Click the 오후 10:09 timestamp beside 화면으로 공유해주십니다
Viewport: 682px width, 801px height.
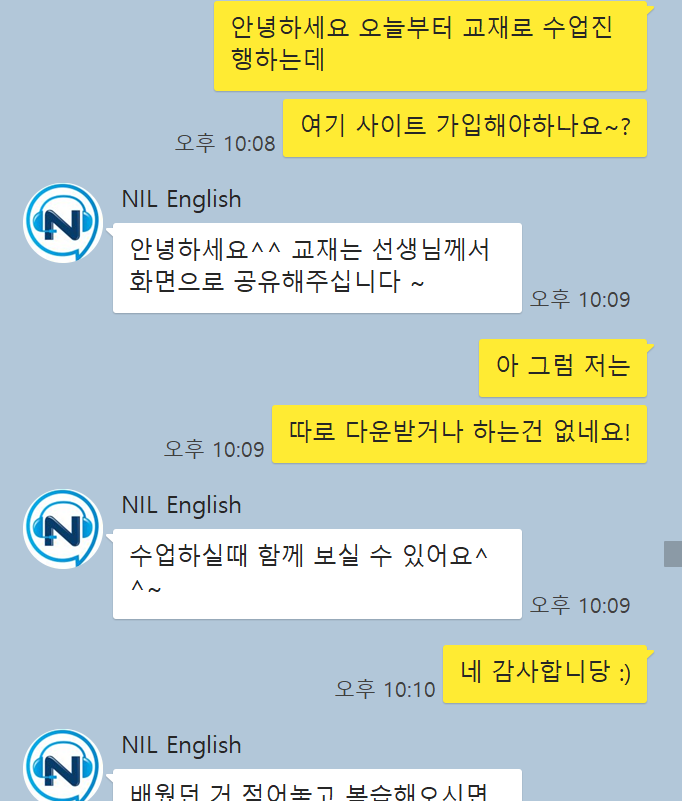[x=580, y=299]
